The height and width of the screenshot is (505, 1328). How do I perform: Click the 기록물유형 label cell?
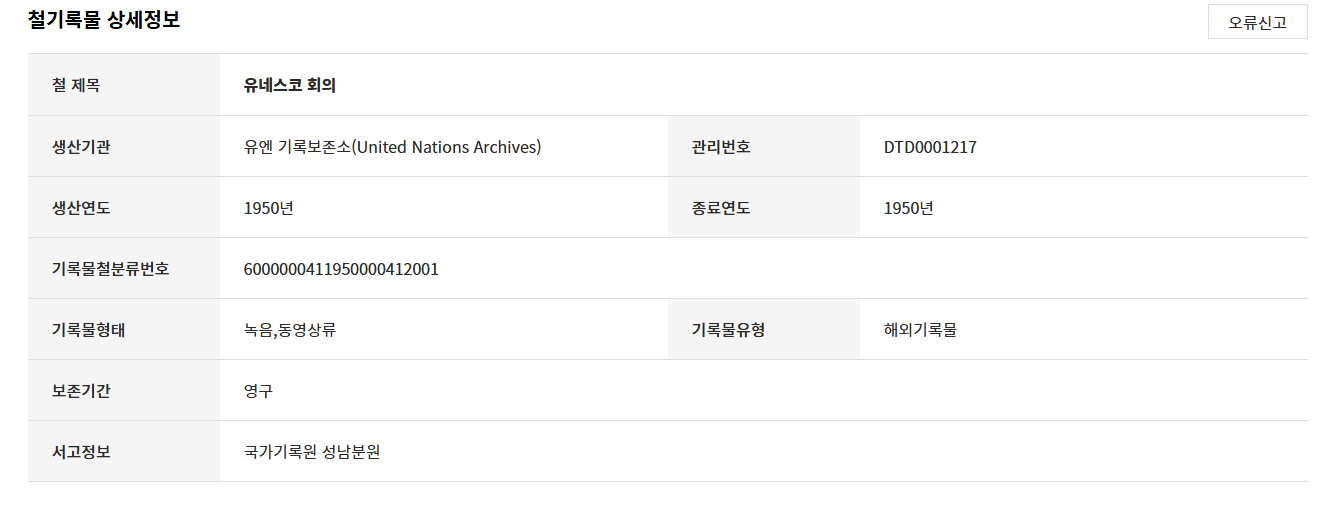pos(764,330)
